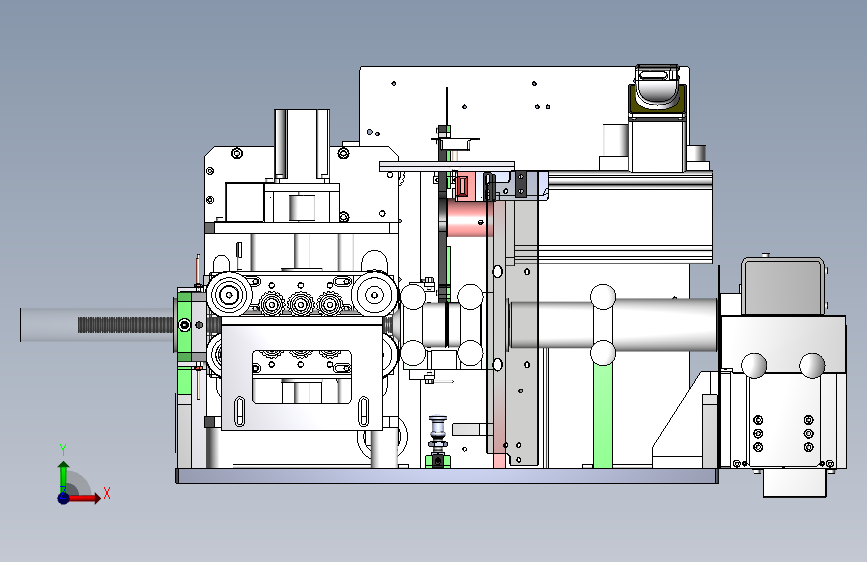Click the blue Z axis ball of the triad
The image size is (867, 562).
pyautogui.click(x=64, y=498)
